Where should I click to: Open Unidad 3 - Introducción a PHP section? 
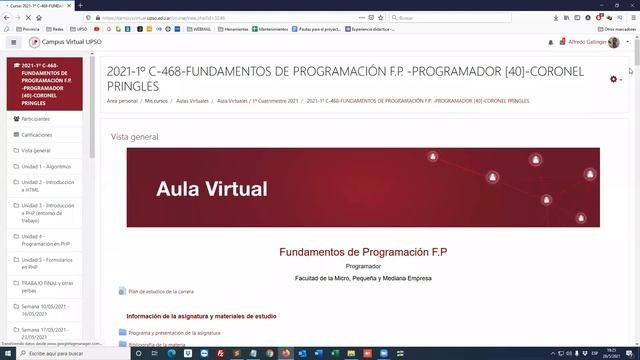click(44, 213)
